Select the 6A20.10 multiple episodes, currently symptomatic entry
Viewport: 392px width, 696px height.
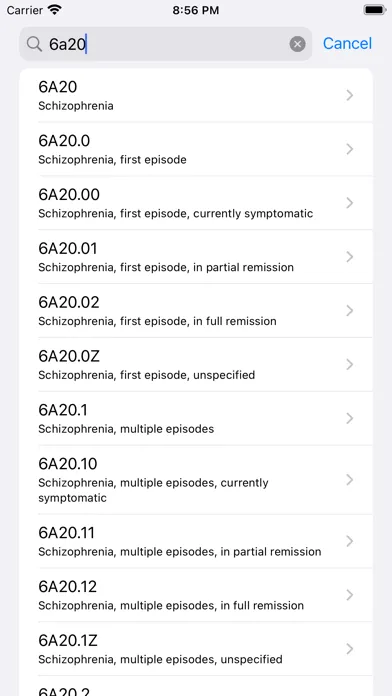tap(196, 480)
